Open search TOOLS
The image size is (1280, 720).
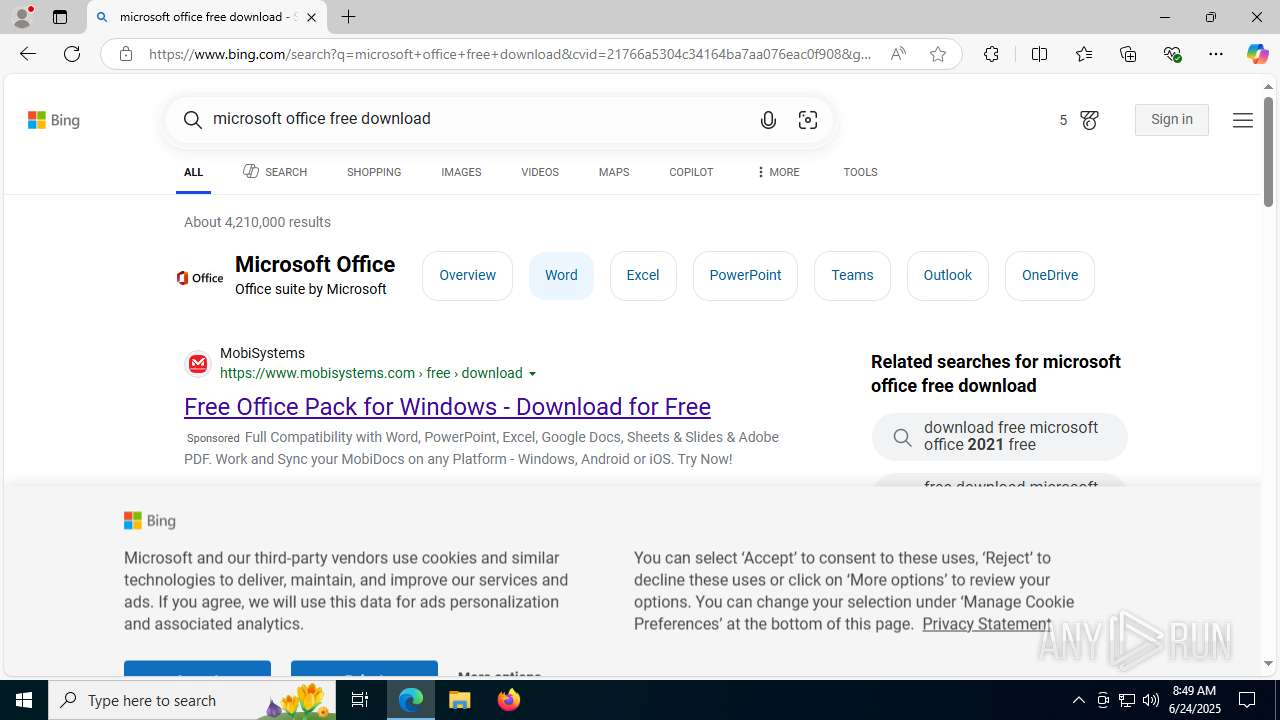click(860, 172)
